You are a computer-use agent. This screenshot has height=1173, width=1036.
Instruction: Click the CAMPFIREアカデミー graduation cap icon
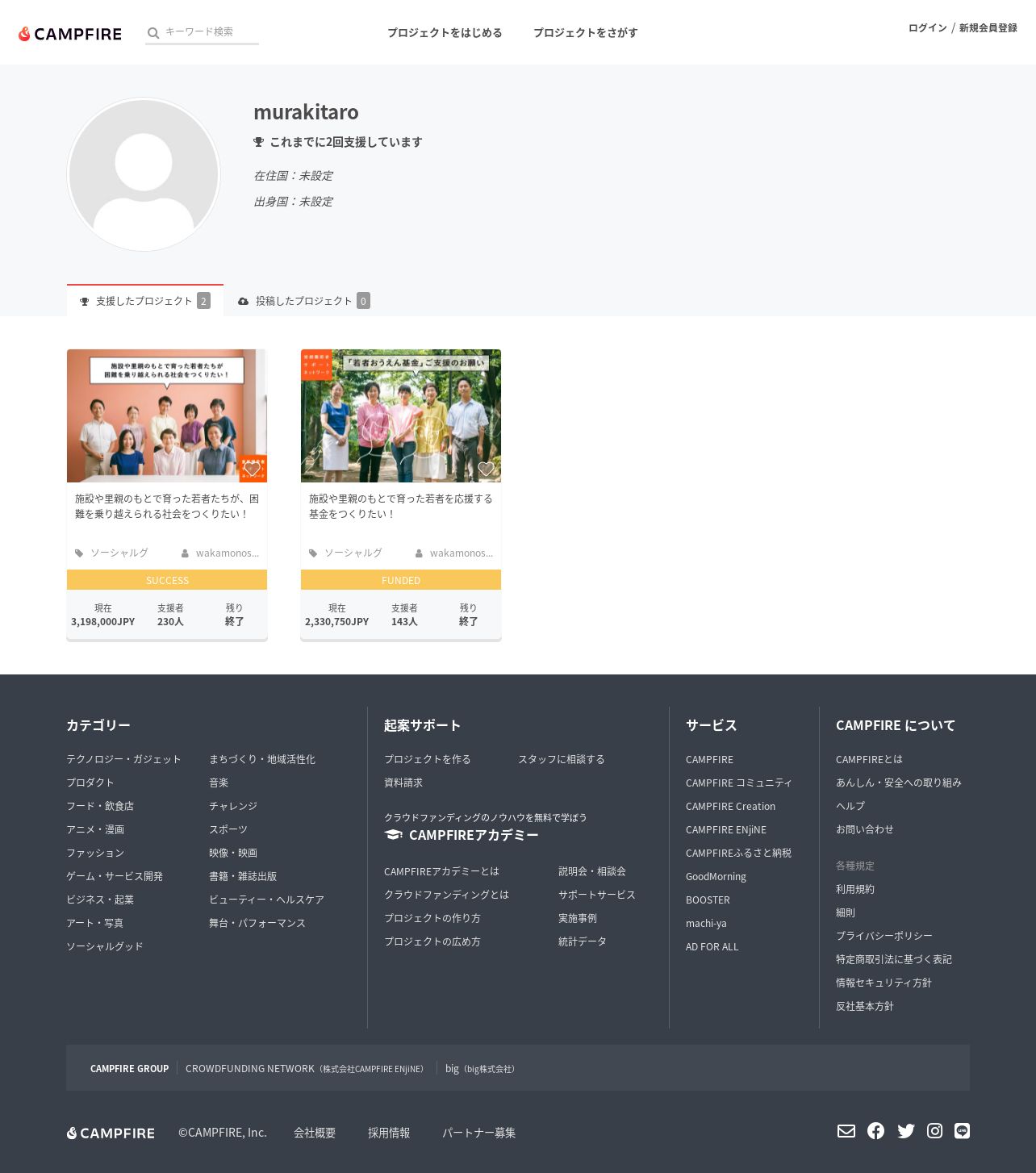393,835
